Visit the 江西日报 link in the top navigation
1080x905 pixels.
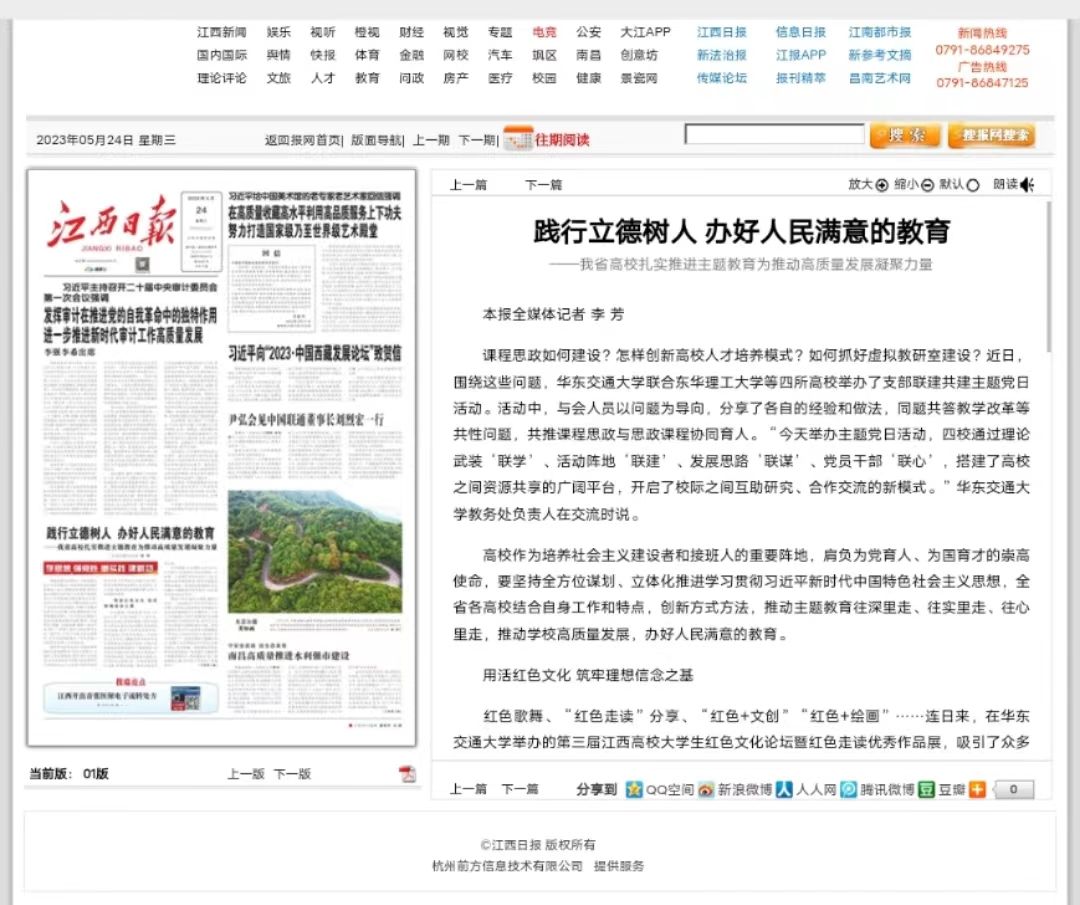tap(721, 32)
